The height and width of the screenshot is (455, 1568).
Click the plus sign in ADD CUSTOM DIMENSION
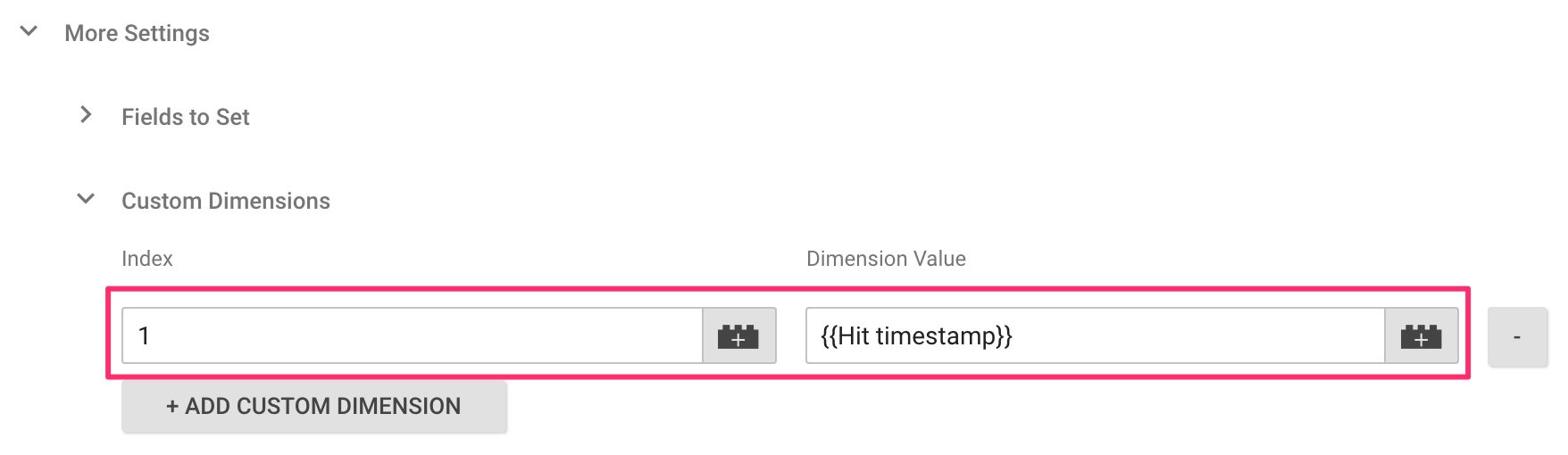pos(172,407)
